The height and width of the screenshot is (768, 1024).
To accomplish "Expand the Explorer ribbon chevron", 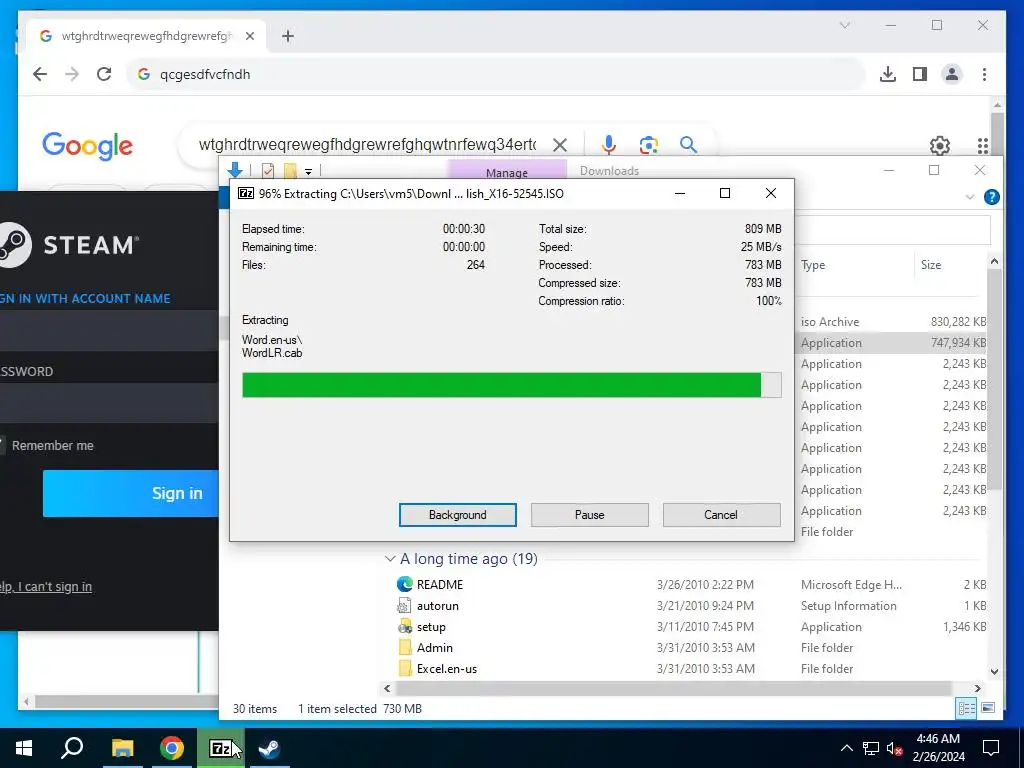I will click(970, 197).
